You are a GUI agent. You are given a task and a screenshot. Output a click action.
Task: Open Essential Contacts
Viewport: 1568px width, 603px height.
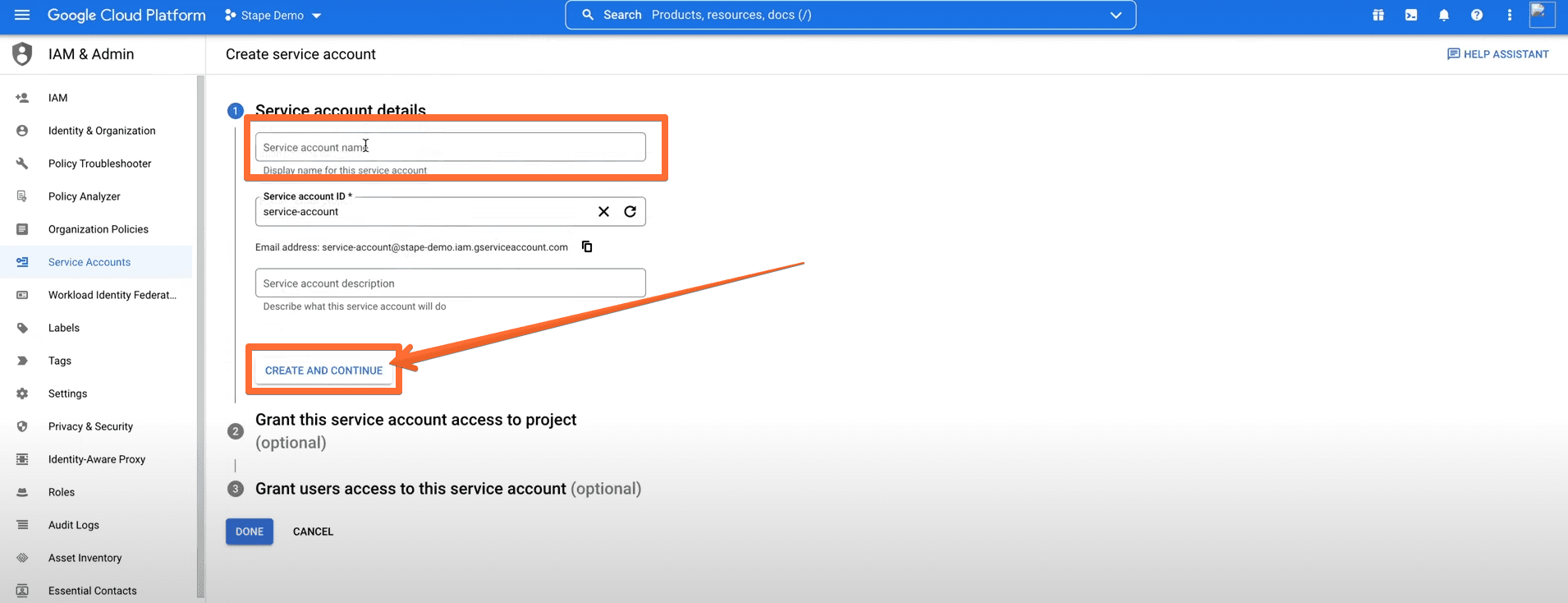92,591
